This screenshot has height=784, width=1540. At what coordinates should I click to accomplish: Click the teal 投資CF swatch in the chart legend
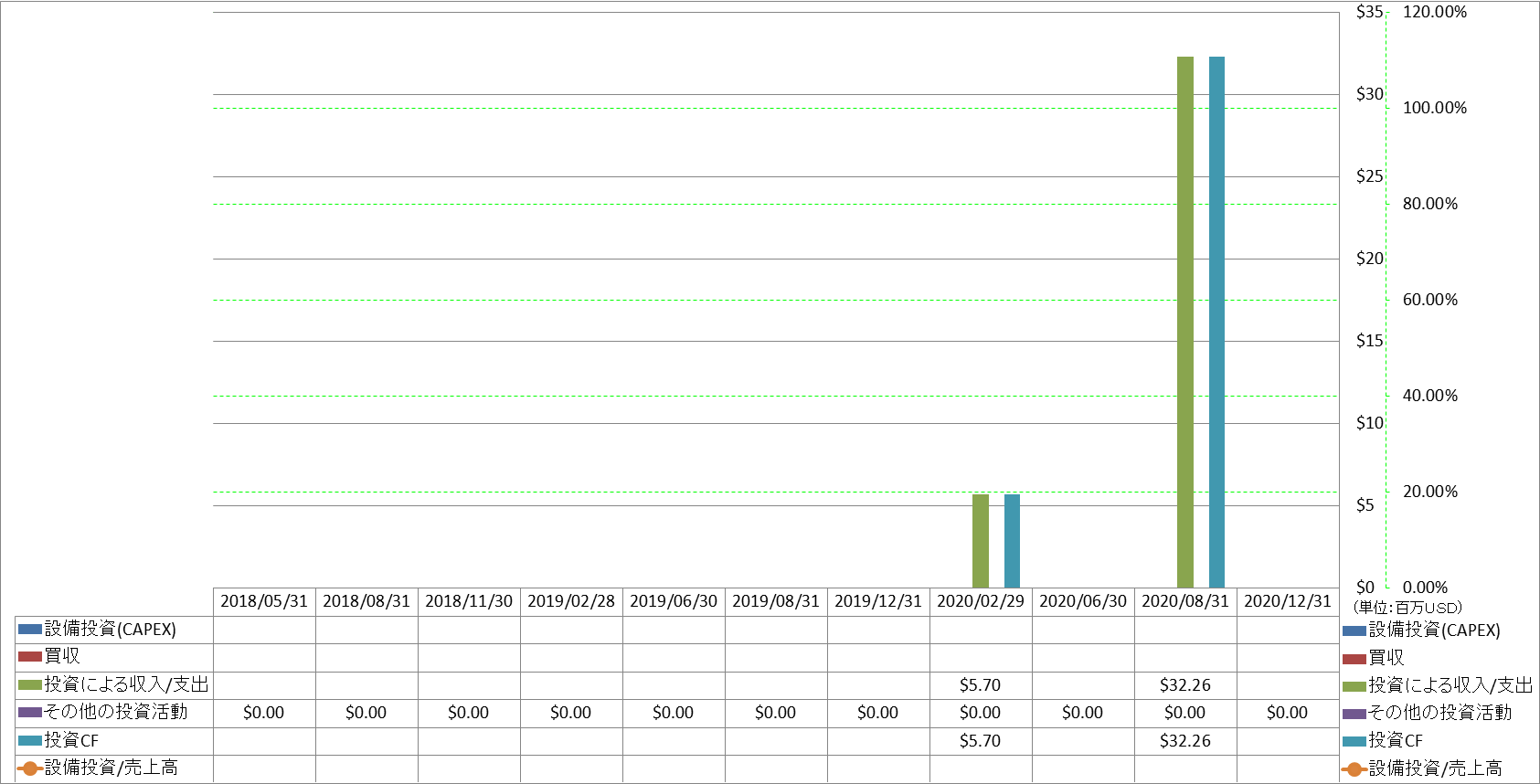[1354, 742]
